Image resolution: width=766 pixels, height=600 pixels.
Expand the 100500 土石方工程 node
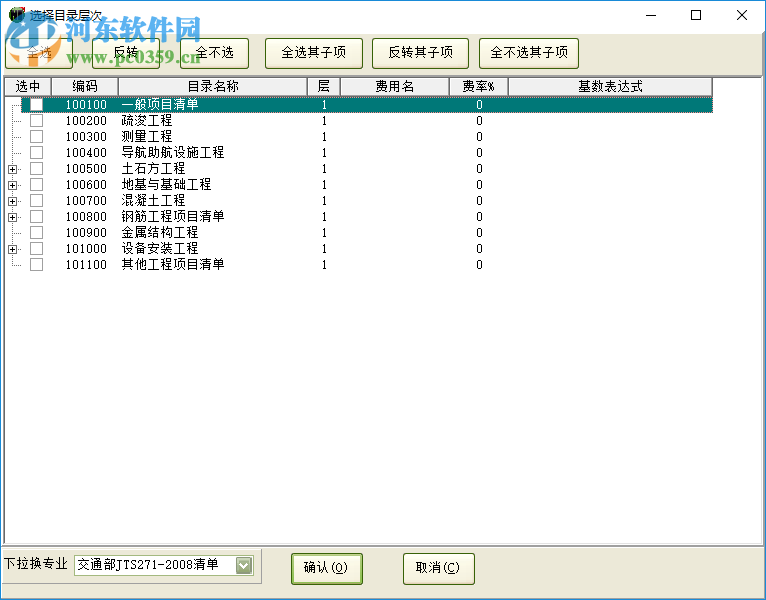(x=13, y=170)
